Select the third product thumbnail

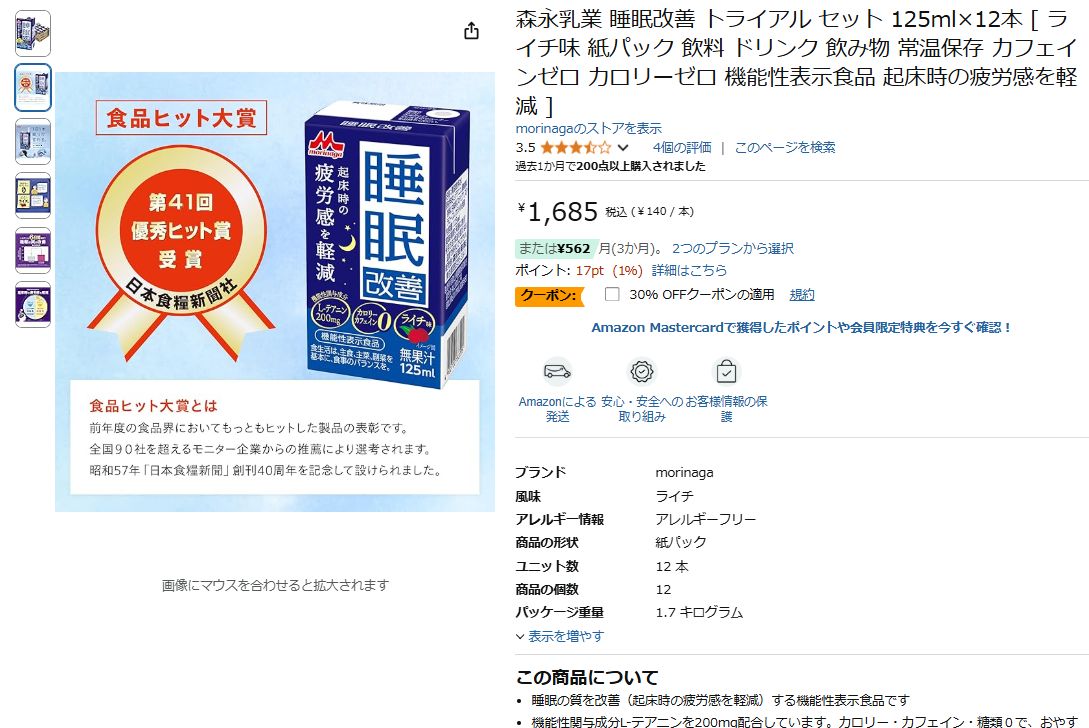click(33, 142)
